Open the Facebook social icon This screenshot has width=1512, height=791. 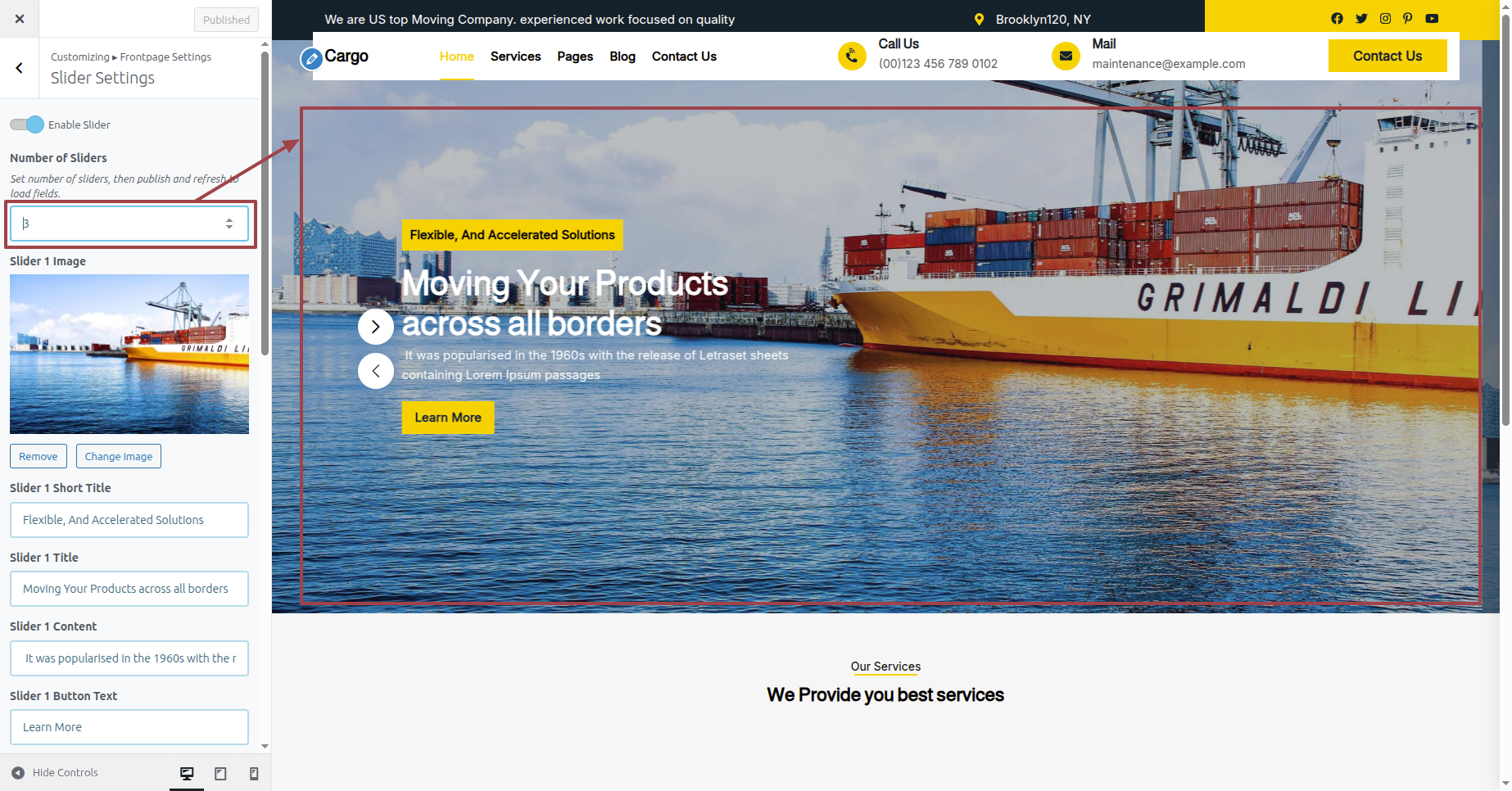pyautogui.click(x=1337, y=19)
